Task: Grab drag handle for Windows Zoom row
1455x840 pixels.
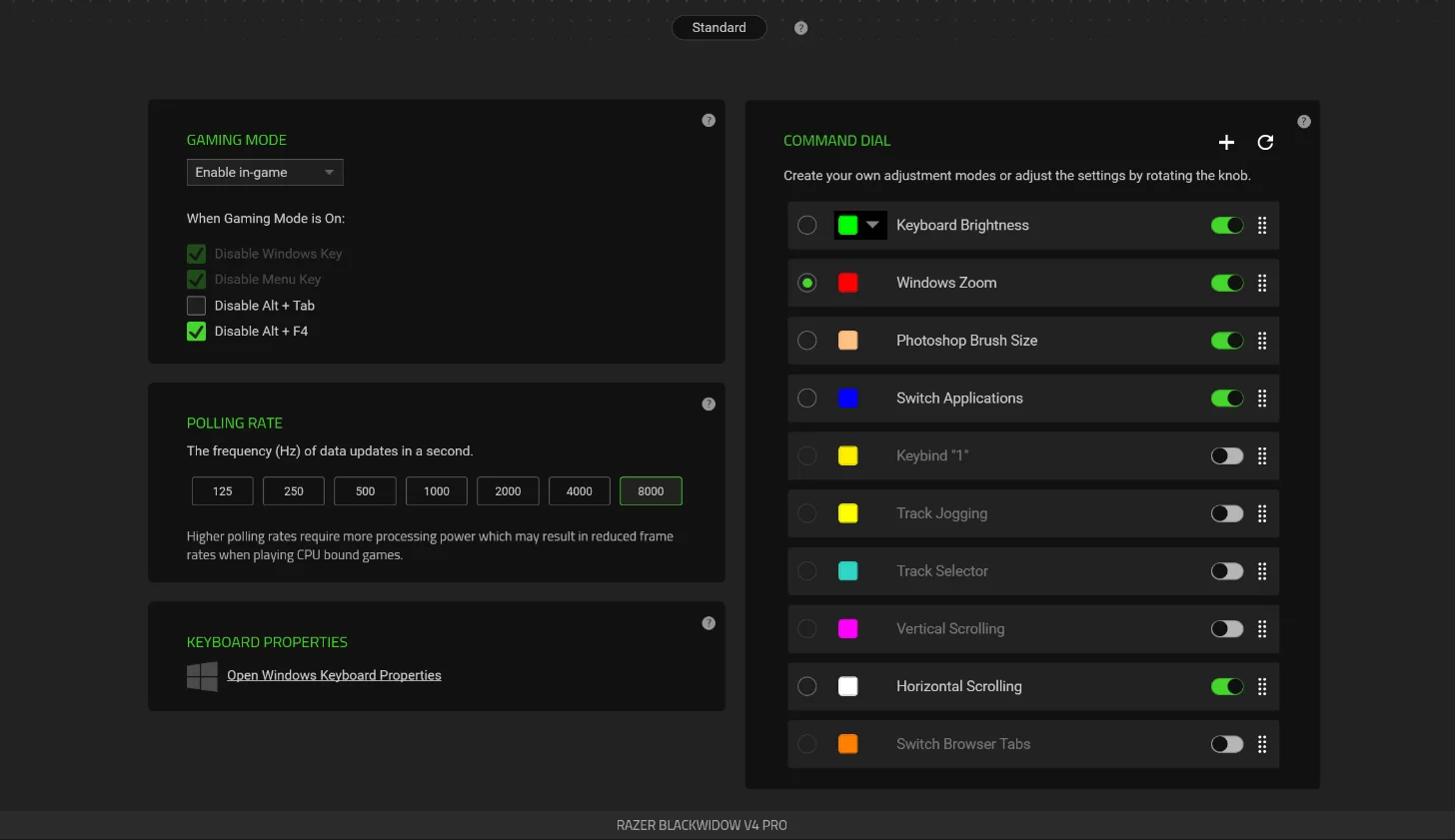Action: pyautogui.click(x=1262, y=283)
